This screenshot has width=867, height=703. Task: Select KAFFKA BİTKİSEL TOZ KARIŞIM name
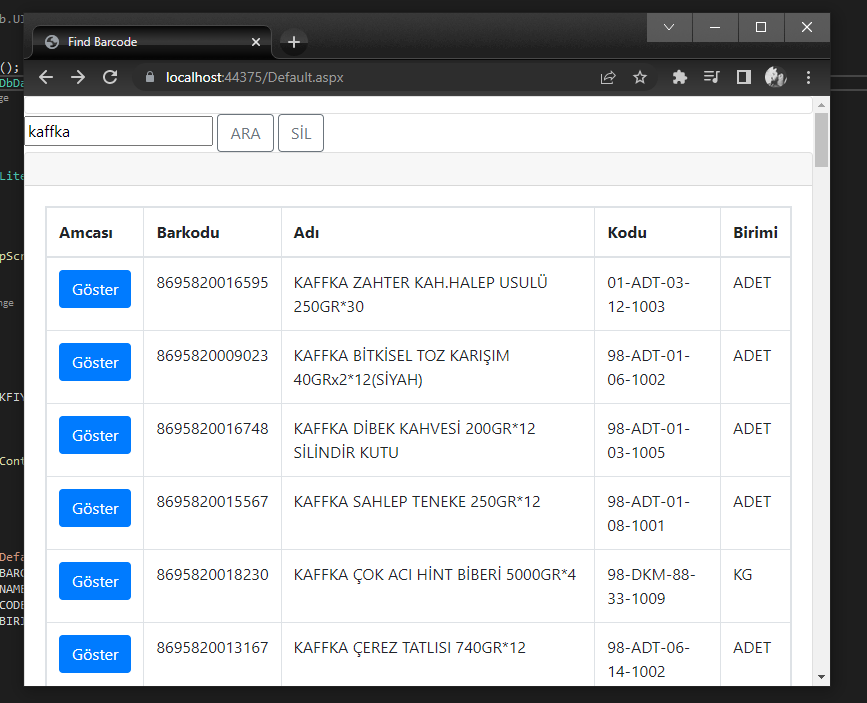tap(401, 367)
